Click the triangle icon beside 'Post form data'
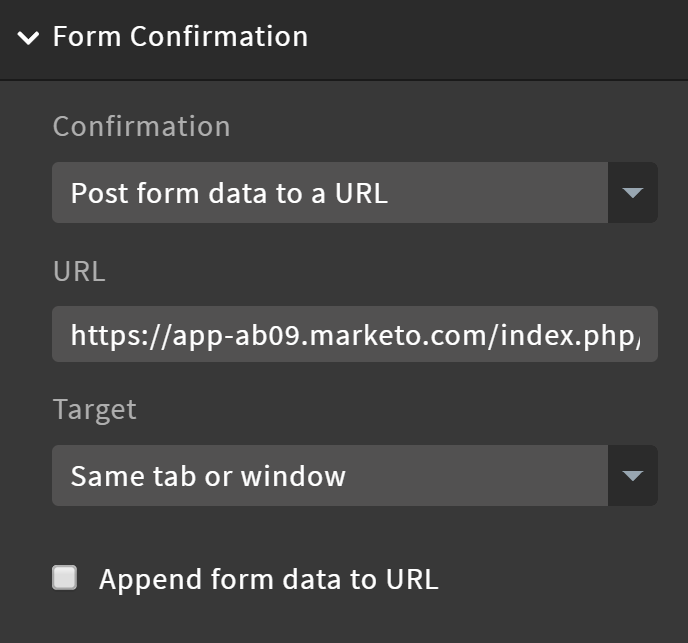688x643 pixels. [632, 193]
